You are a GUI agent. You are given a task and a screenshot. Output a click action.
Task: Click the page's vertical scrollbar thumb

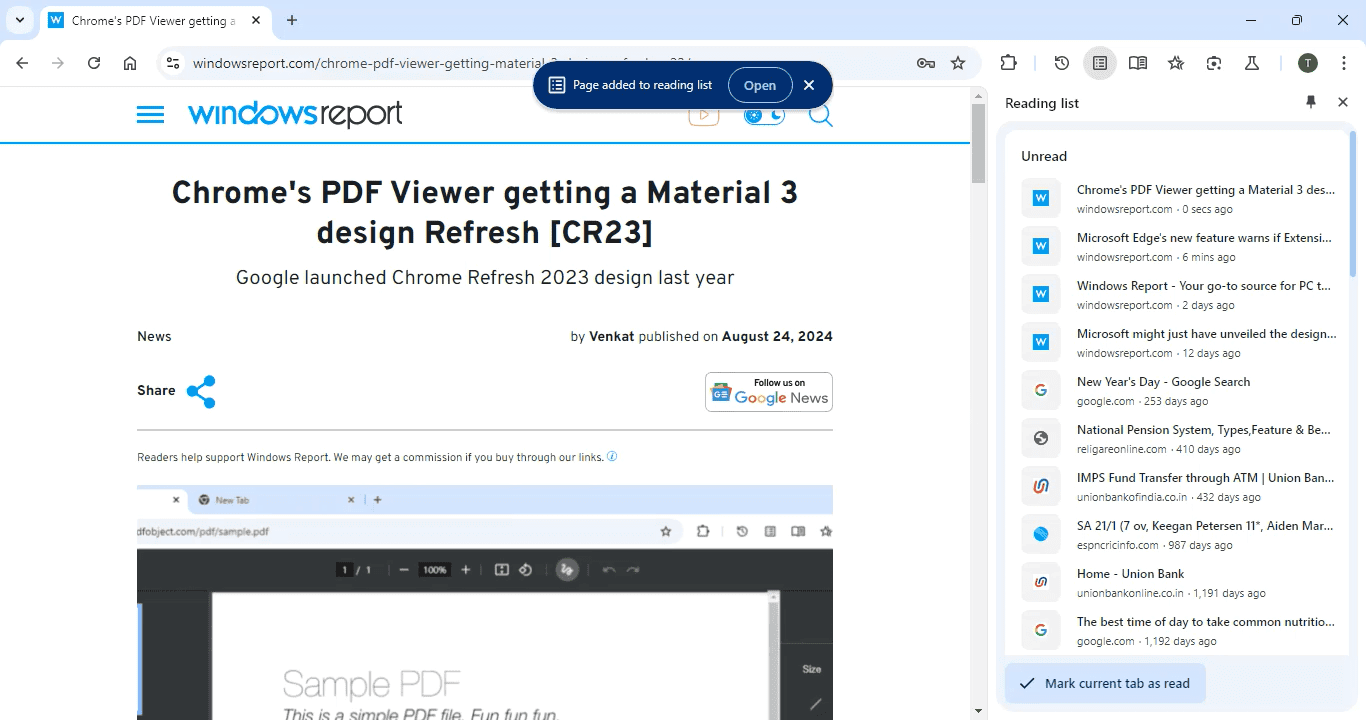tap(978, 142)
